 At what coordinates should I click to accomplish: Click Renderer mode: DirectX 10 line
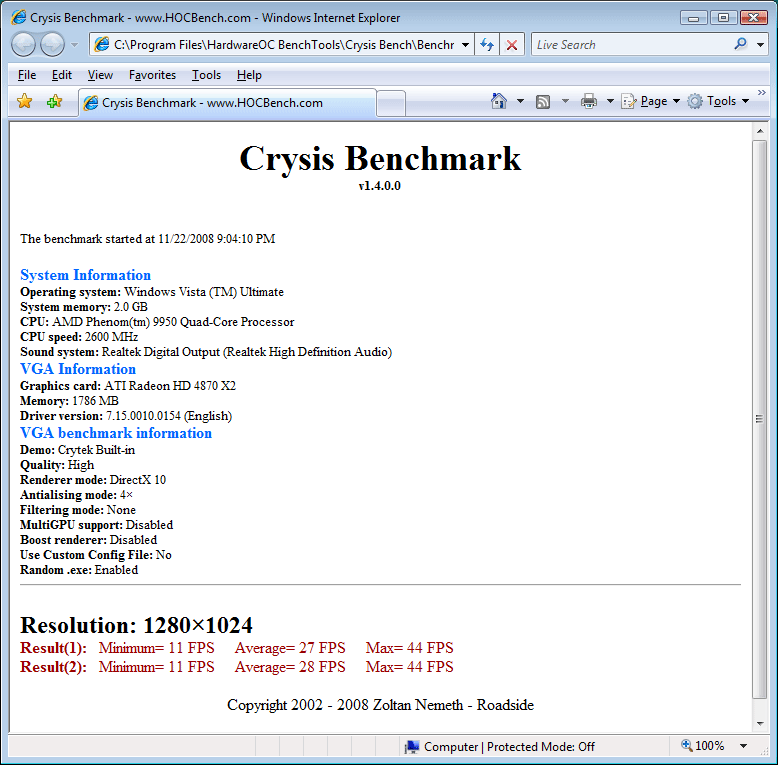[93, 480]
